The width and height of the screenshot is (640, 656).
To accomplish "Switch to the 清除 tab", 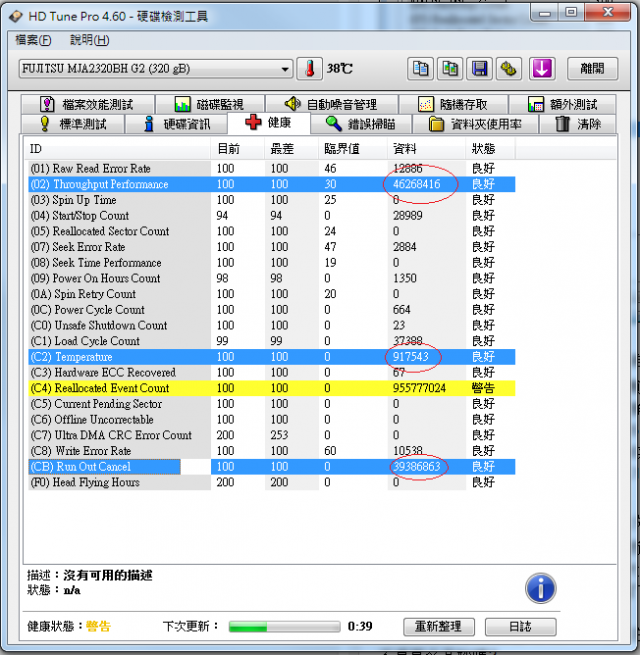I will coord(577,124).
